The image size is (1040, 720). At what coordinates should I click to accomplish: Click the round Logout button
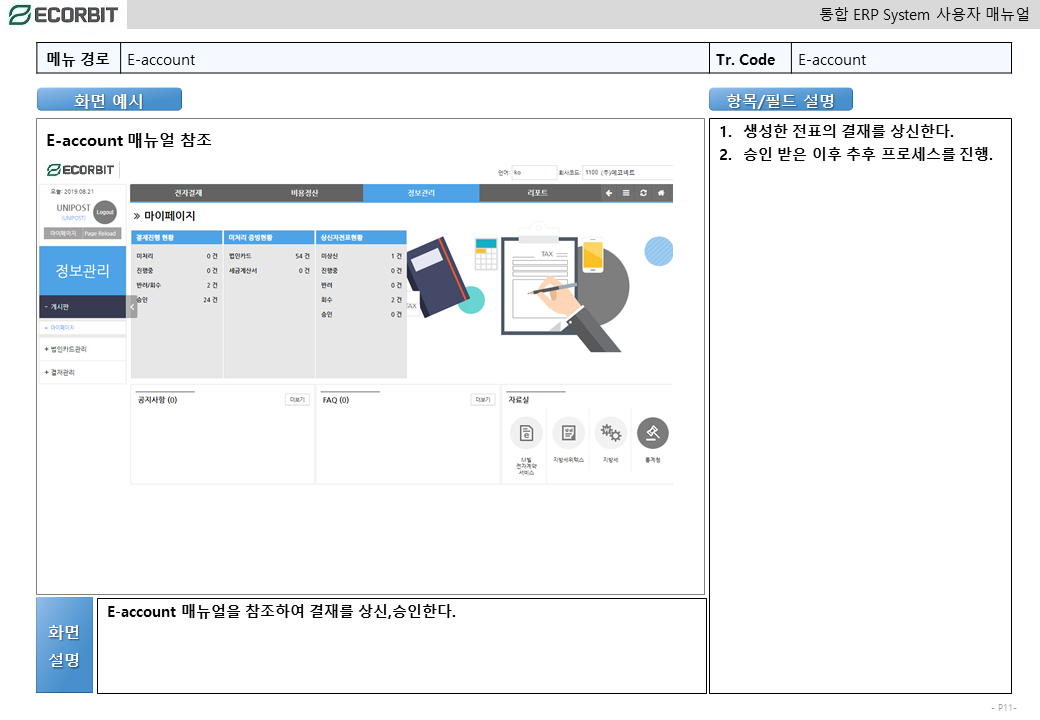click(x=105, y=212)
